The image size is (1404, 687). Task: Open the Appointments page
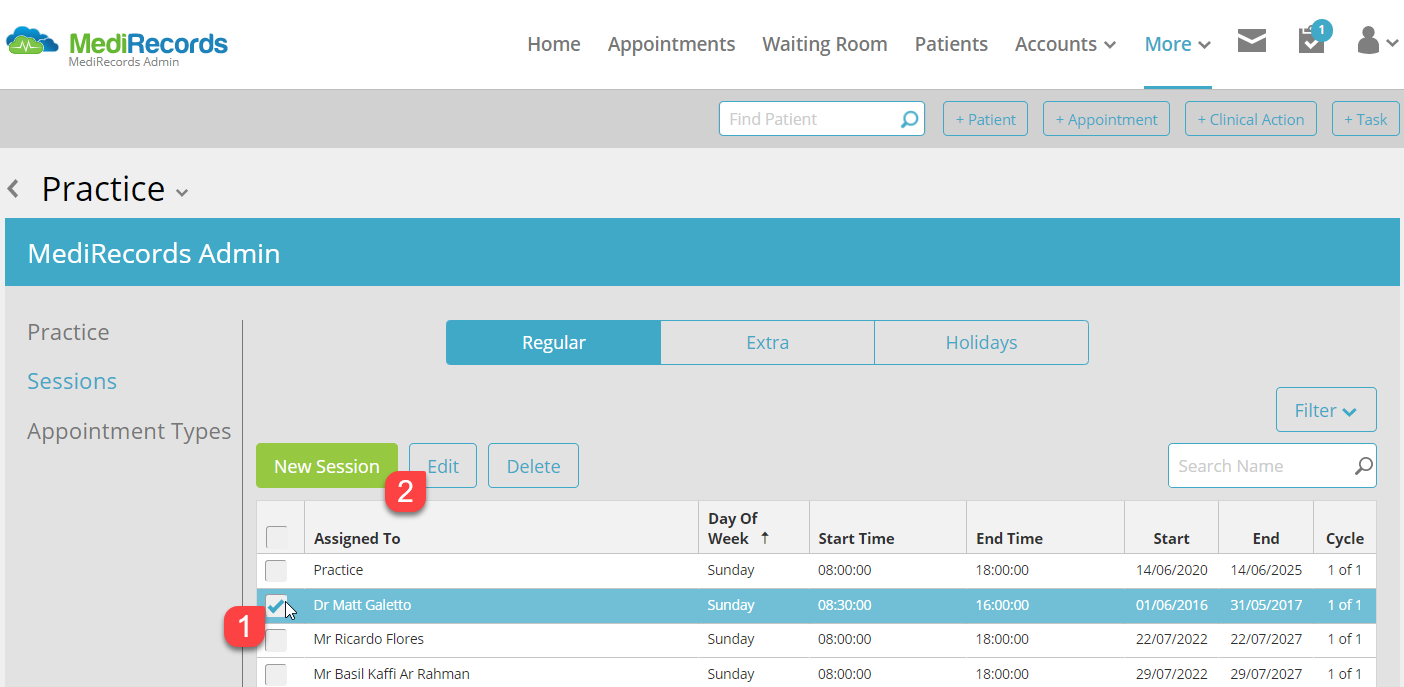click(x=671, y=44)
